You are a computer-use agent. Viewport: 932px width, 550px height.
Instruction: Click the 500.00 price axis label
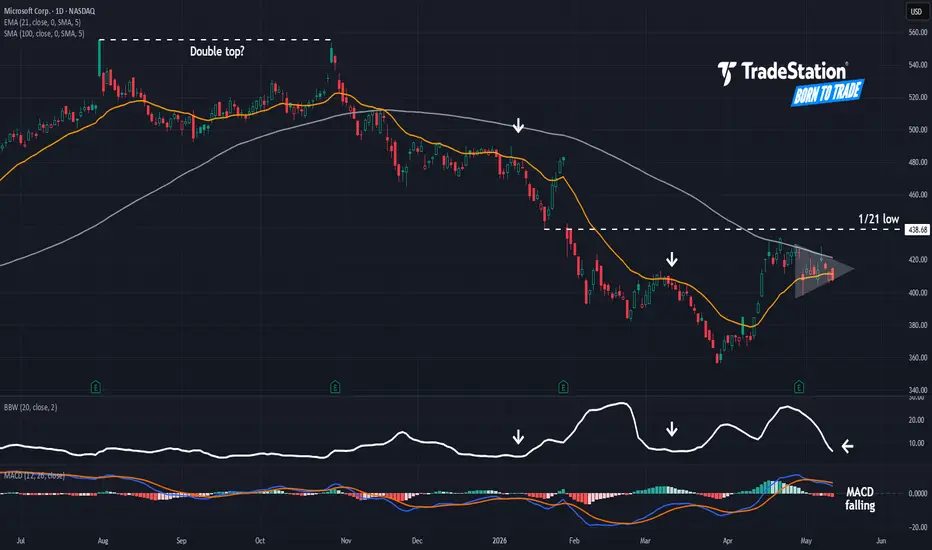[918, 130]
